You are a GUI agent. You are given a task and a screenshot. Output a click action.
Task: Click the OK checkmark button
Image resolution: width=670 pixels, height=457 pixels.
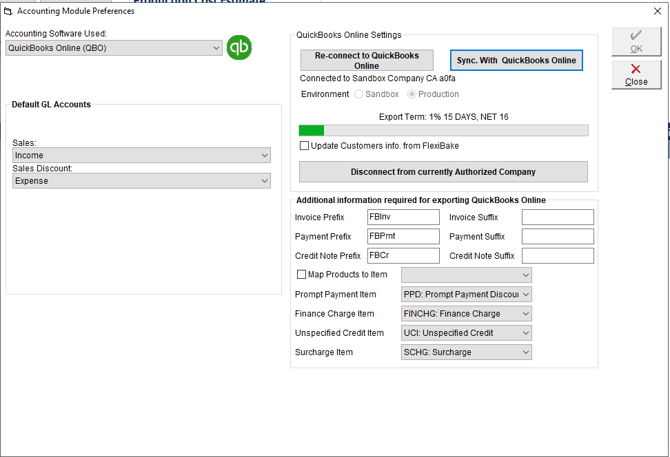click(636, 41)
